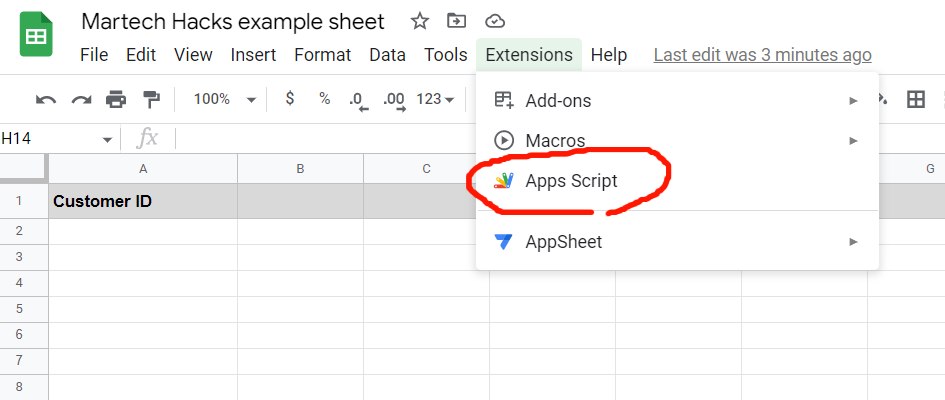Select the Customer ID cell

tap(143, 201)
